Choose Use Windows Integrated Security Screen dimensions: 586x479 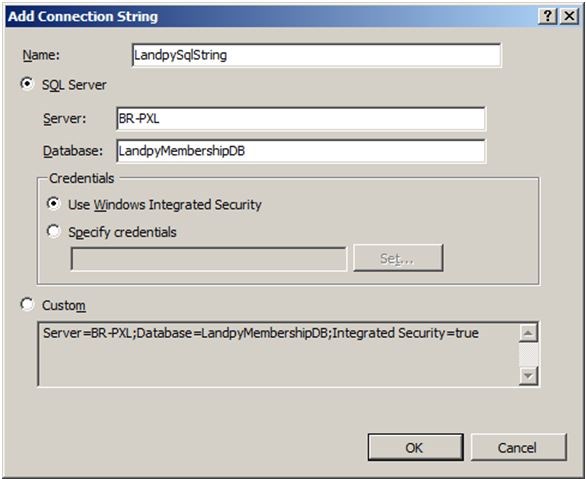[x=53, y=204]
